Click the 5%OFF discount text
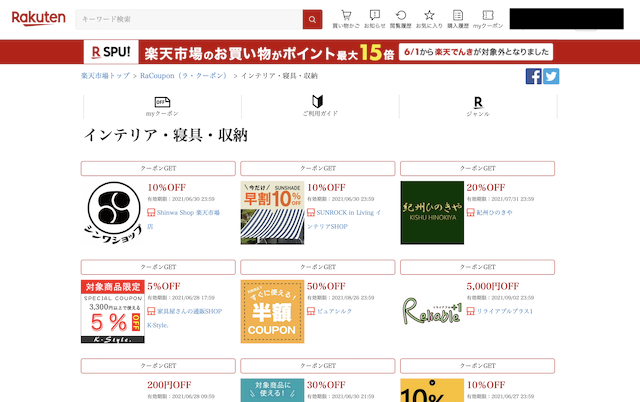This screenshot has width=640, height=402. [x=164, y=286]
